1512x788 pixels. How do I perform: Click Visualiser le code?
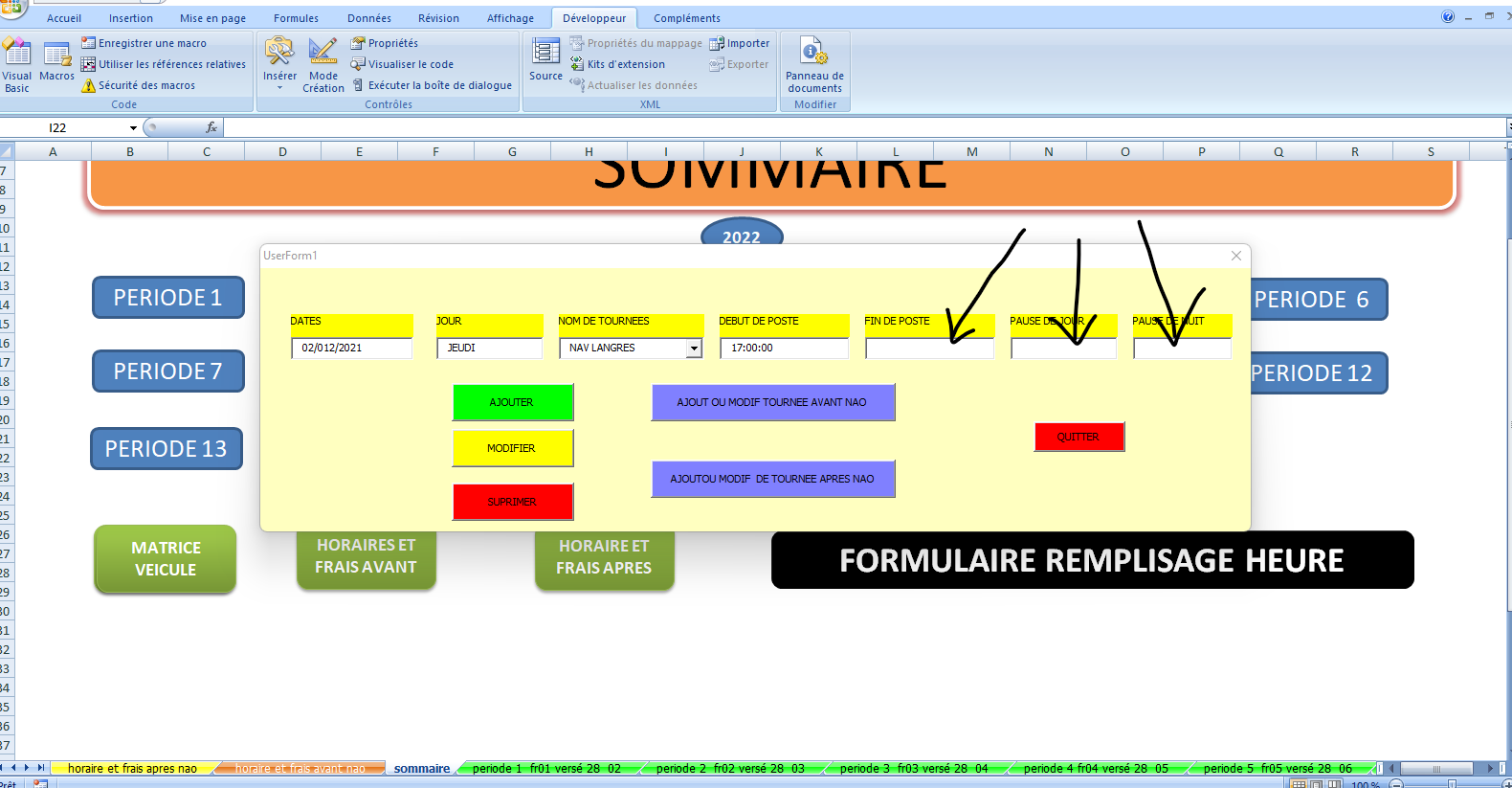point(402,64)
